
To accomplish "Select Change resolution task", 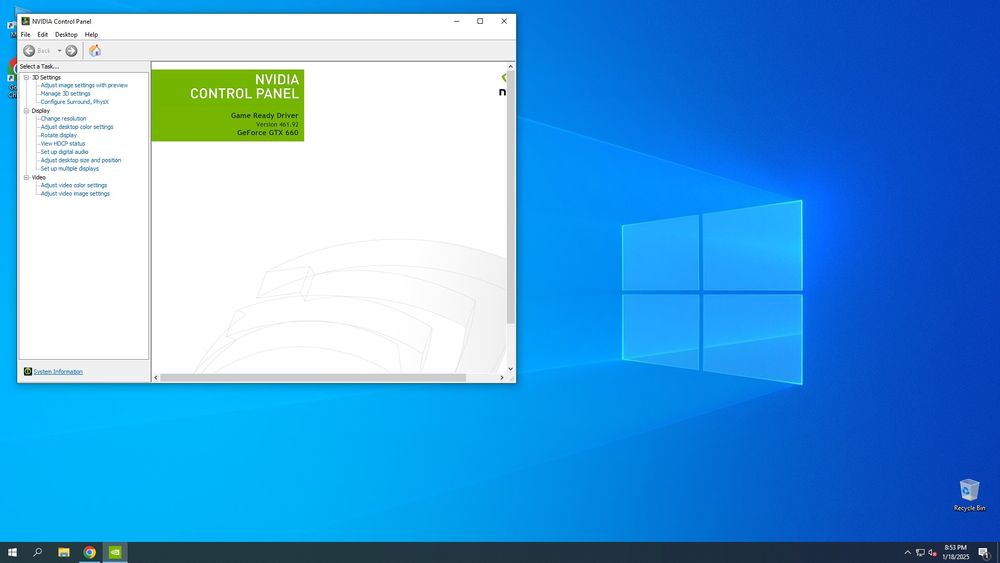I will pos(63,119).
